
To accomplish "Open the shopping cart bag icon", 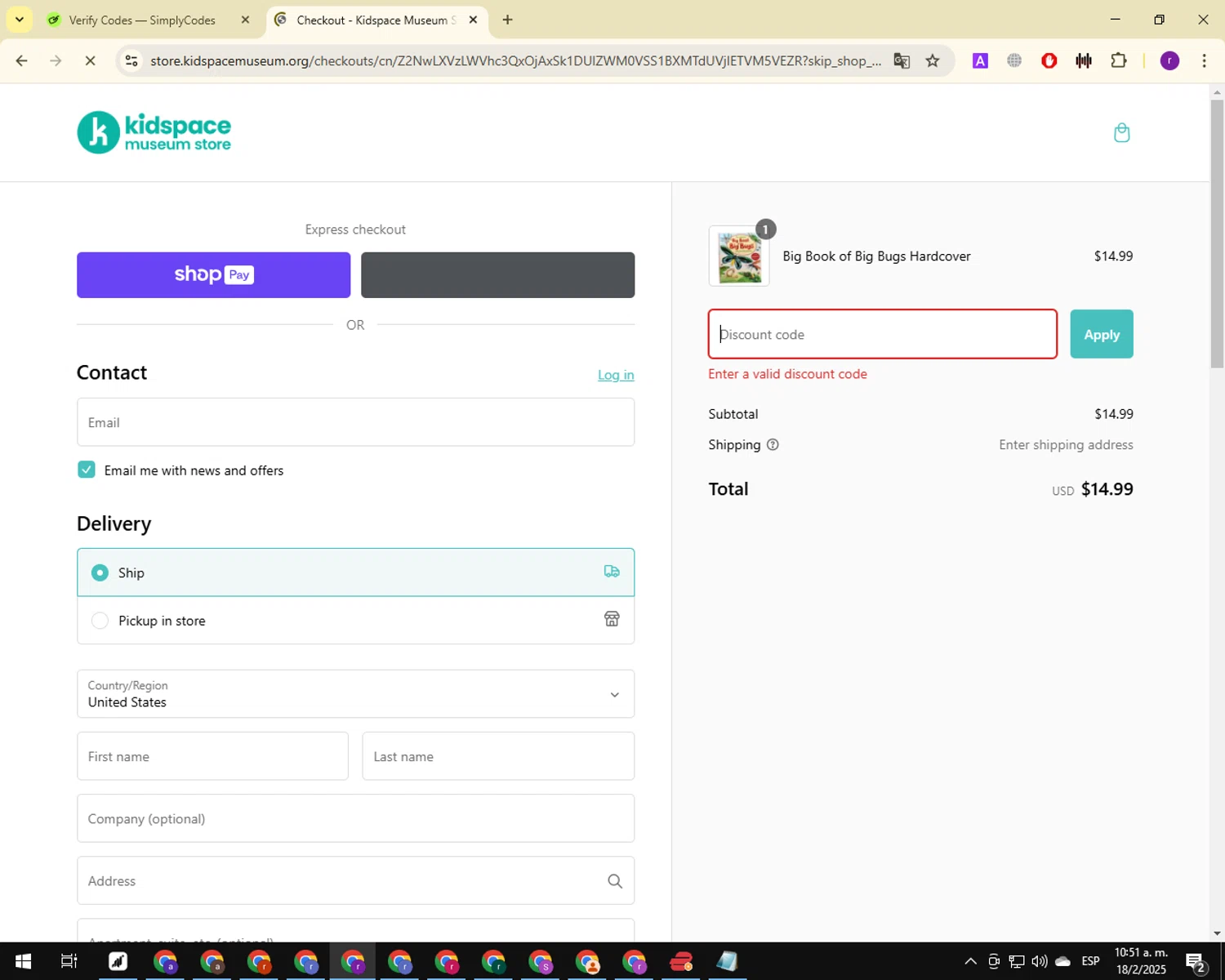I will tap(1121, 132).
